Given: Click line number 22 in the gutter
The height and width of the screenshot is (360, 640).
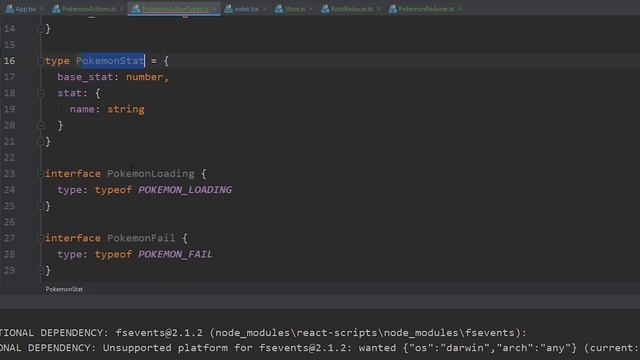Looking at the screenshot, I should [9, 158].
